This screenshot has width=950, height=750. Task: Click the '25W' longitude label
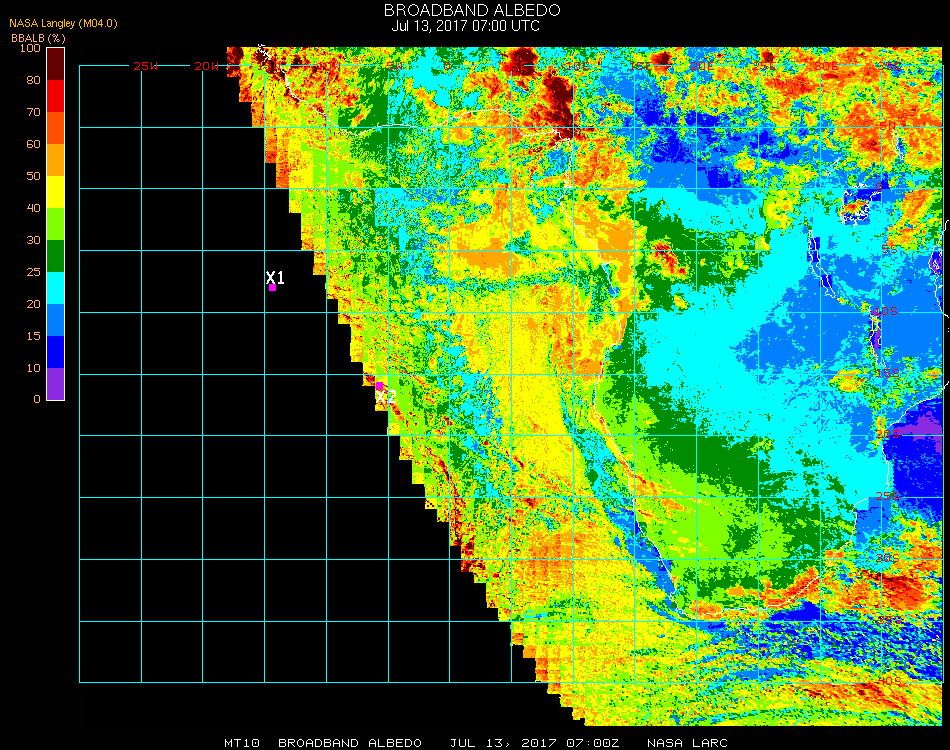pyautogui.click(x=145, y=66)
